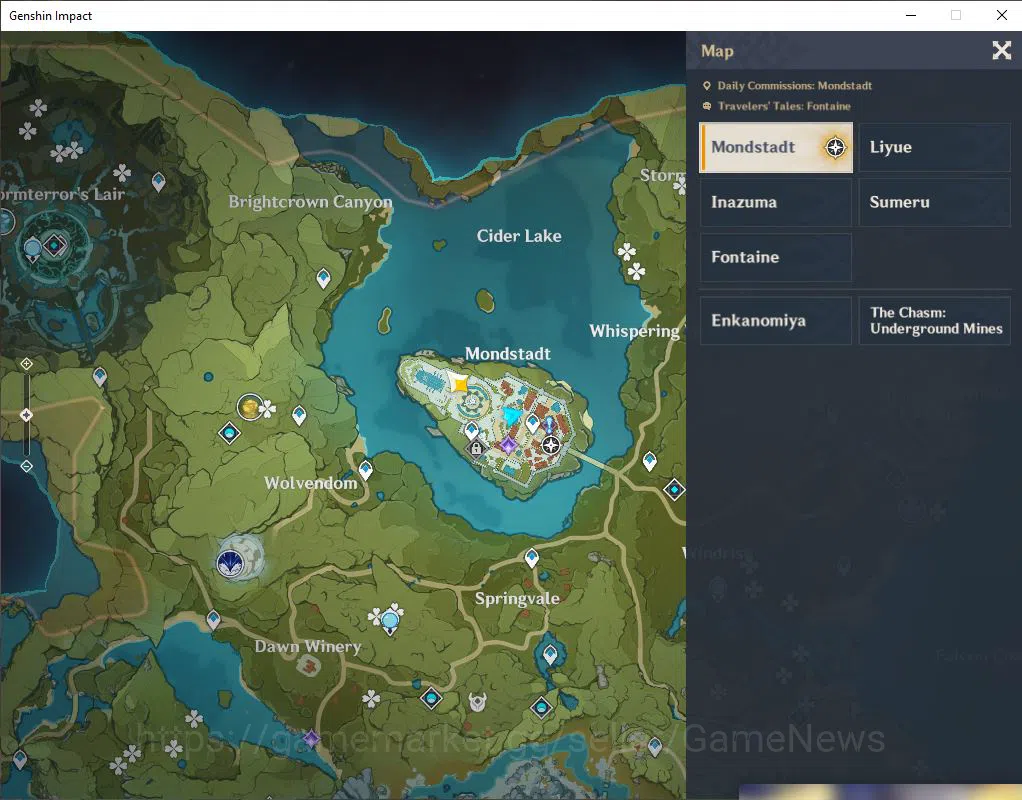Click the Mondstadt city map label

(x=508, y=354)
